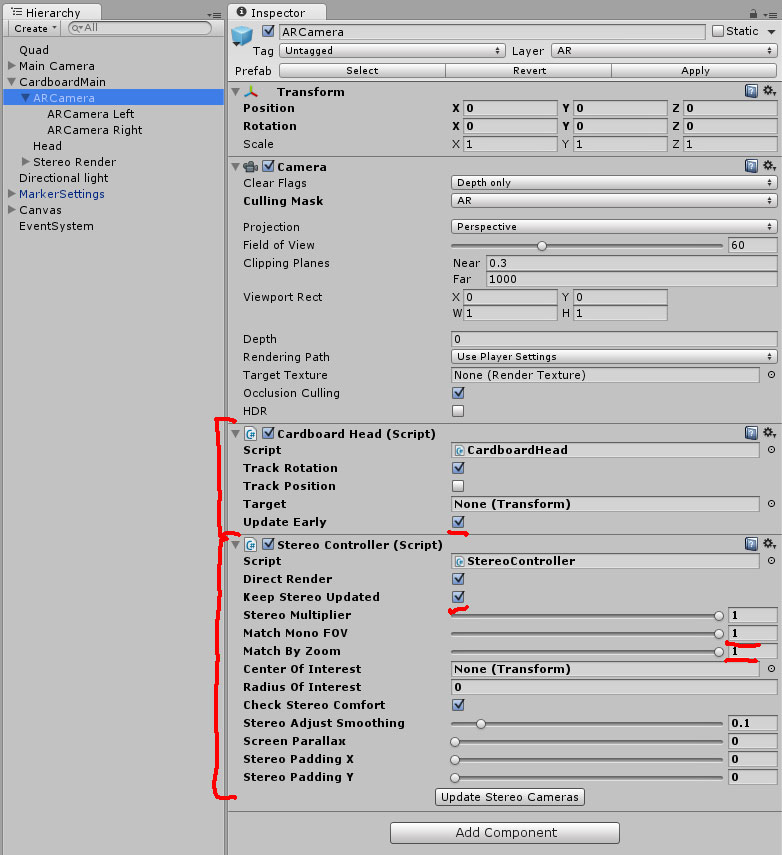The image size is (782, 855).
Task: Toggle Occlusion Culling checkbox
Action: tap(458, 393)
